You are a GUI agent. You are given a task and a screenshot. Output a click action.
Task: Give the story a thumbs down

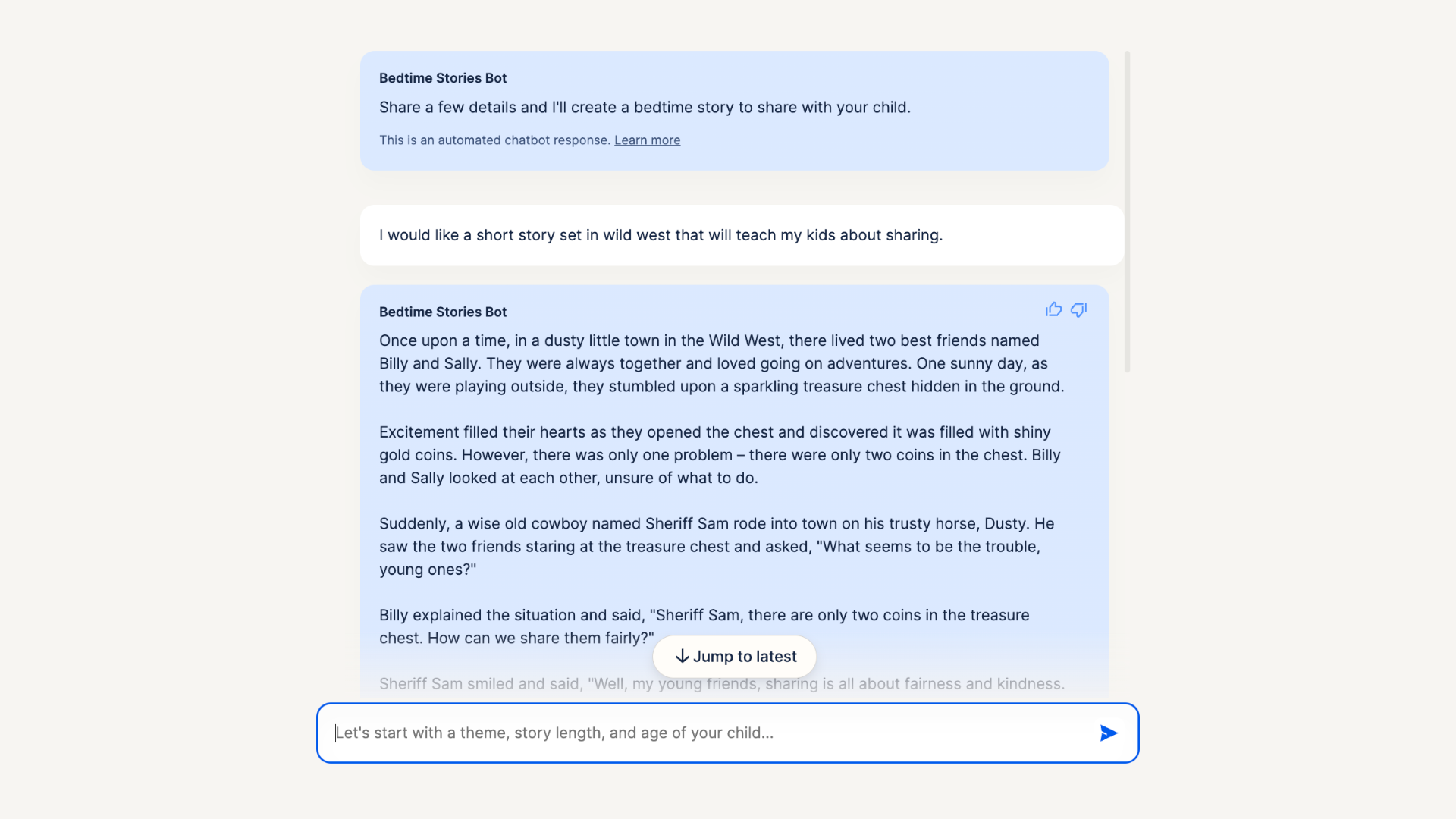(x=1078, y=309)
